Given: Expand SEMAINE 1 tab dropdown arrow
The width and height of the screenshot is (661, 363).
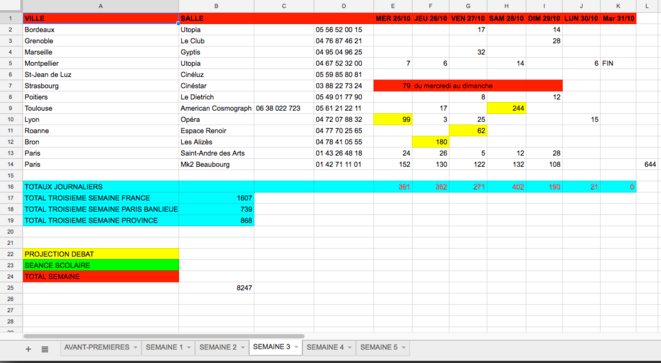Looking at the screenshot, I should [x=189, y=347].
